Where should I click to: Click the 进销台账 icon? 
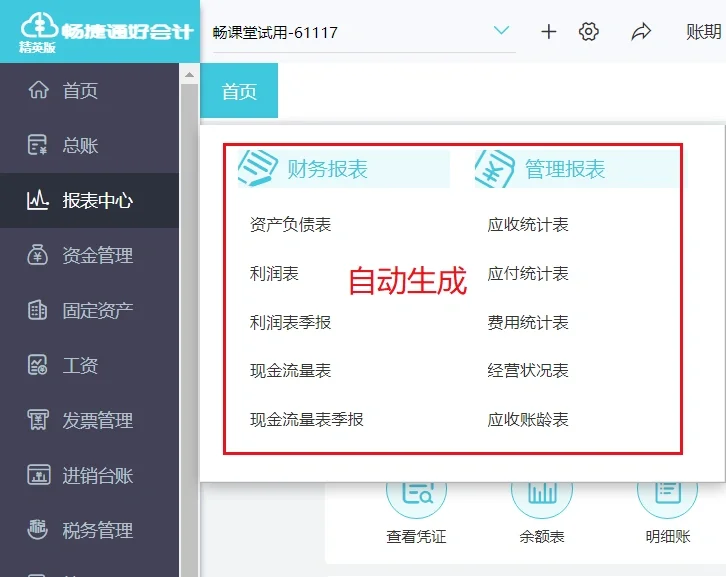pyautogui.click(x=38, y=475)
